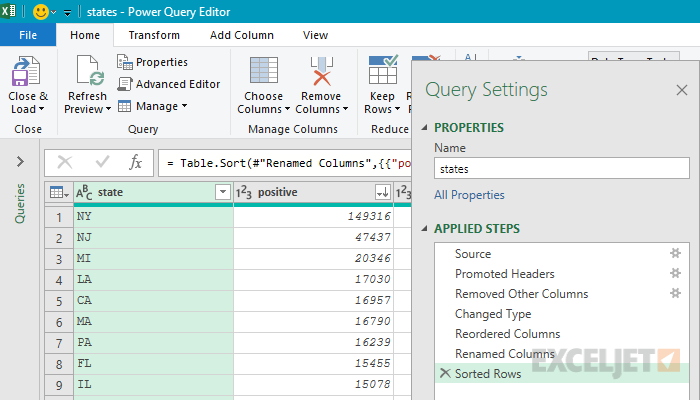Open the Add Column tab
Screen dimensions: 700x400
point(242,35)
